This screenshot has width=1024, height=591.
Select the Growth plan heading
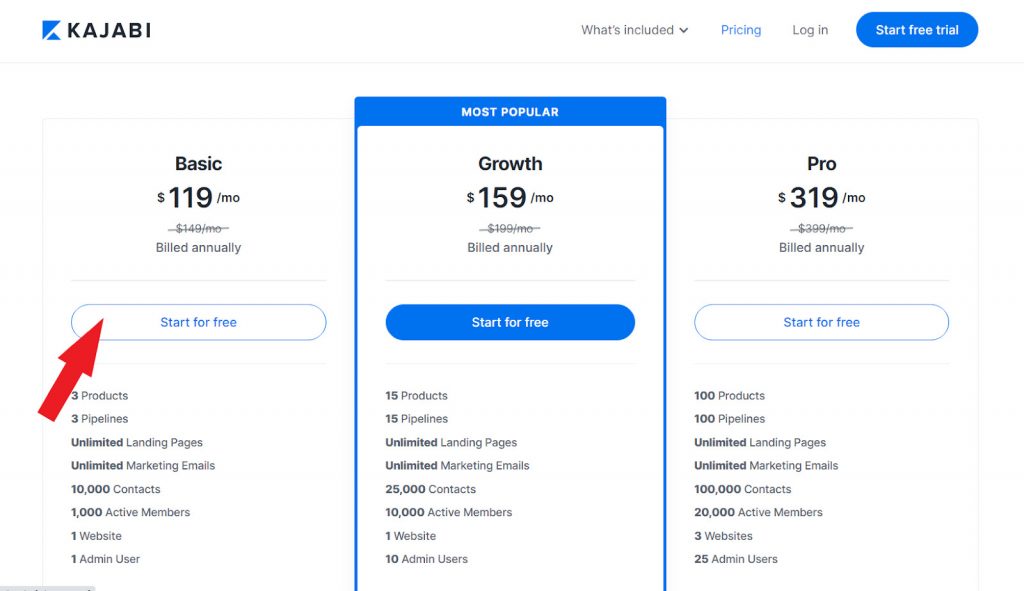click(x=510, y=163)
